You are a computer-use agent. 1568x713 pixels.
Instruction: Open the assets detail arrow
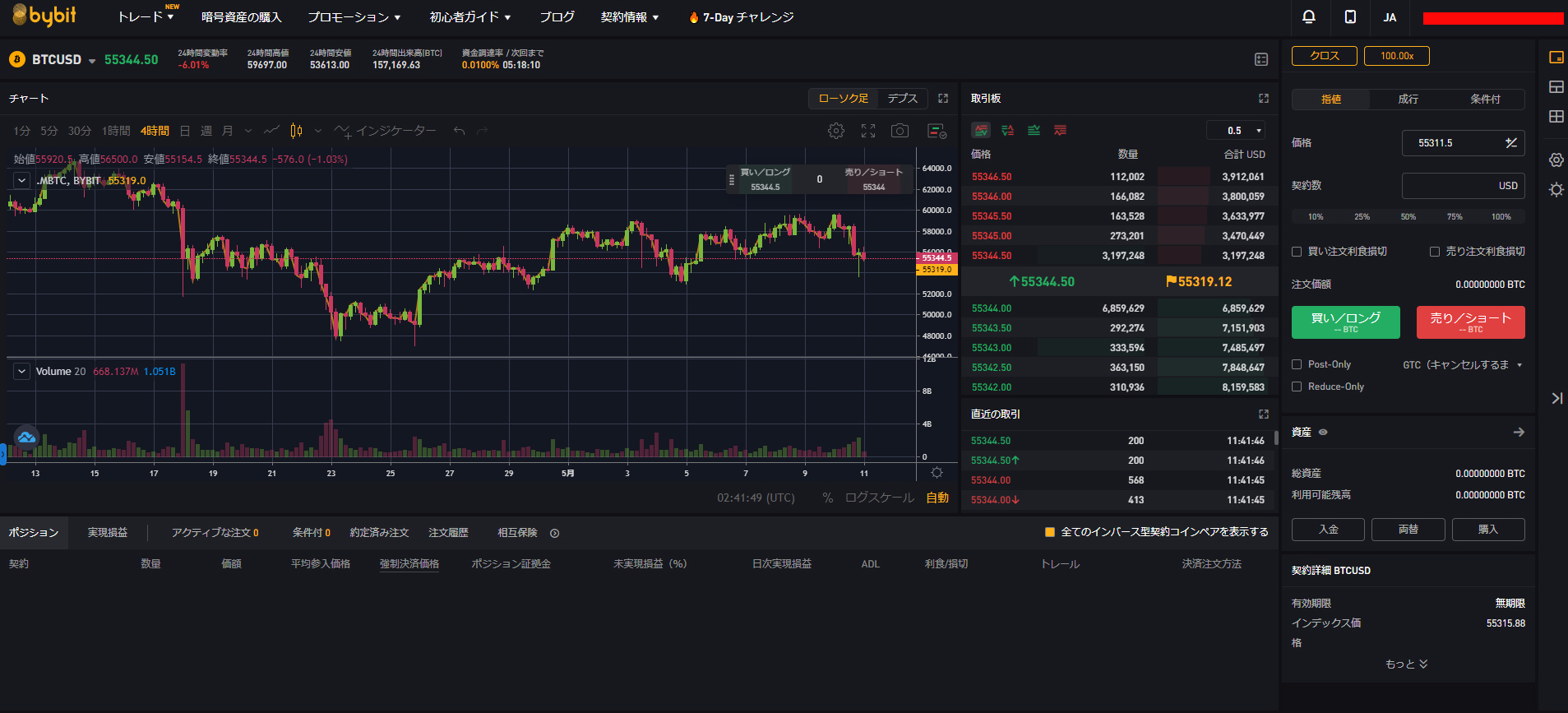[1519, 432]
